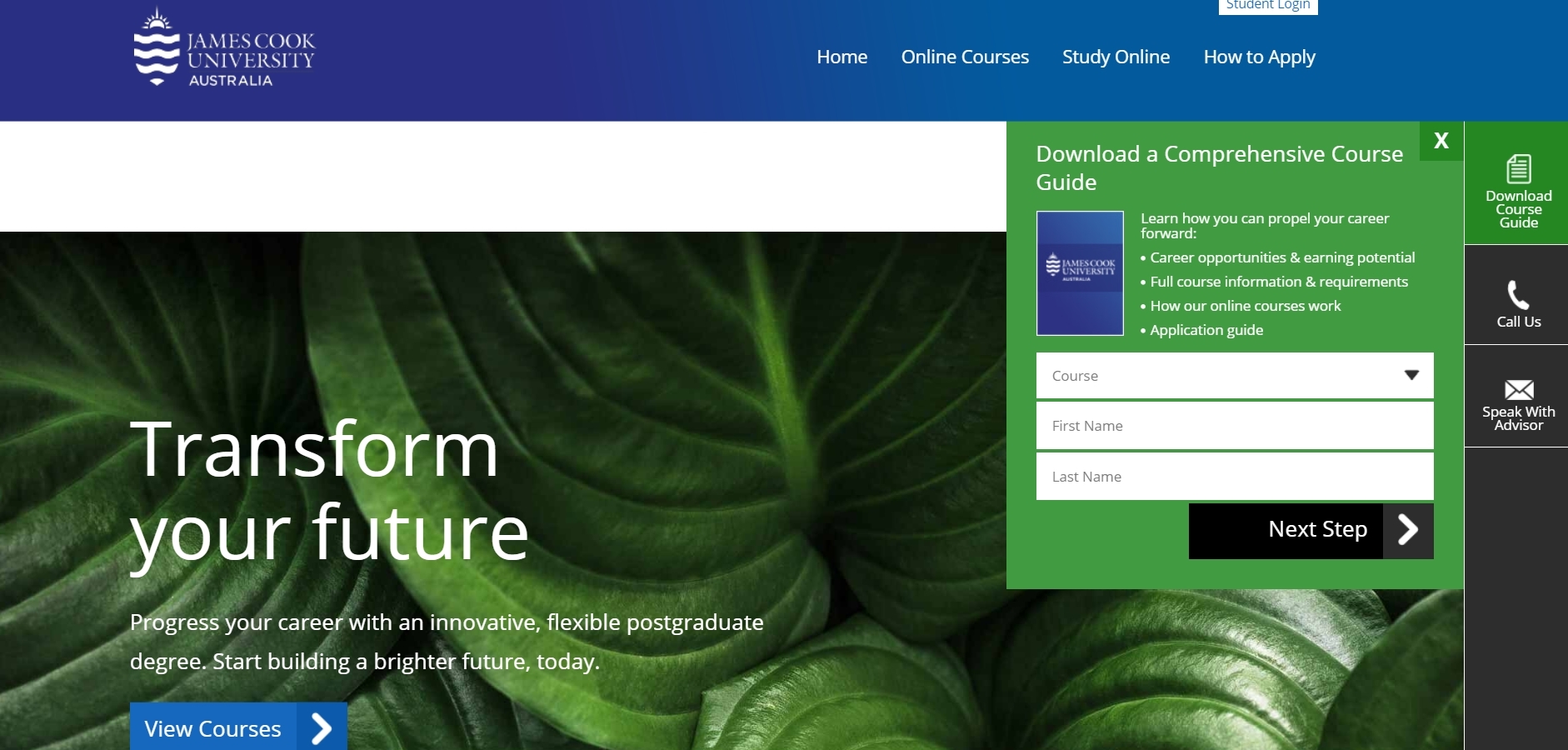Image resolution: width=1568 pixels, height=750 pixels.
Task: Click the 'Application guide' bullet text
Action: pyautogui.click(x=1206, y=330)
